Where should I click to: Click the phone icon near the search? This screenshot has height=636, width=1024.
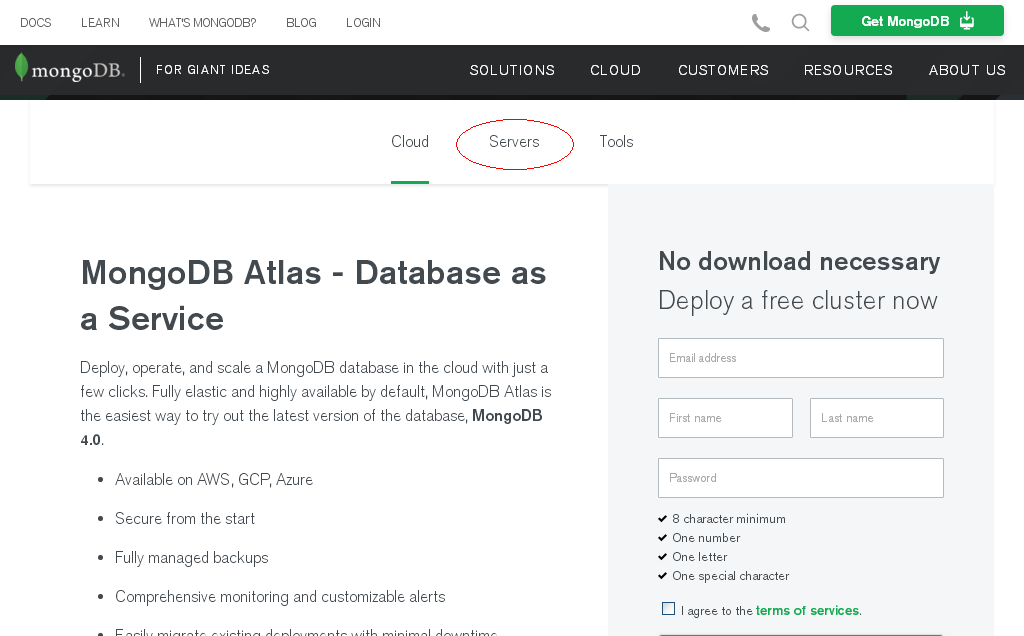[760, 21]
